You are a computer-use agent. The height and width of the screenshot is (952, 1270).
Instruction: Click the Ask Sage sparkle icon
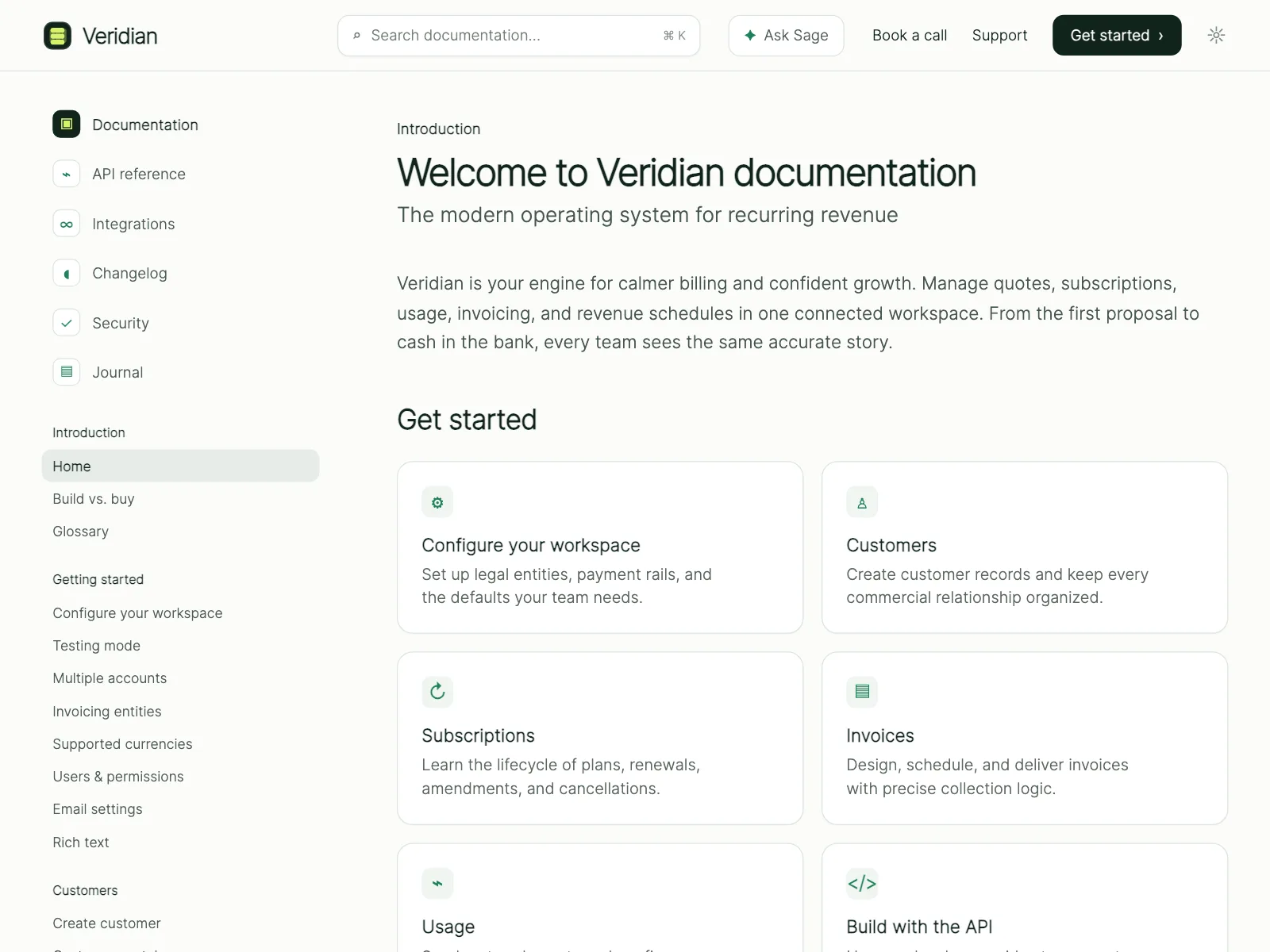coord(750,35)
